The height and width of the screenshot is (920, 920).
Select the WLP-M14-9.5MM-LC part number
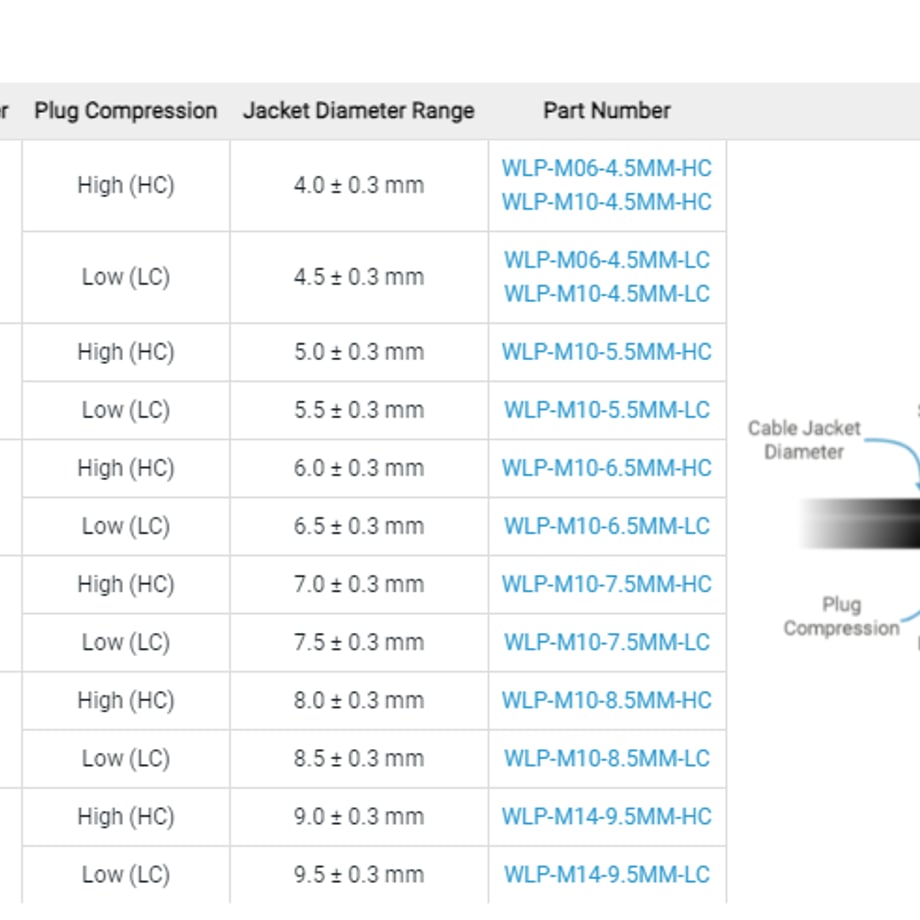(607, 875)
